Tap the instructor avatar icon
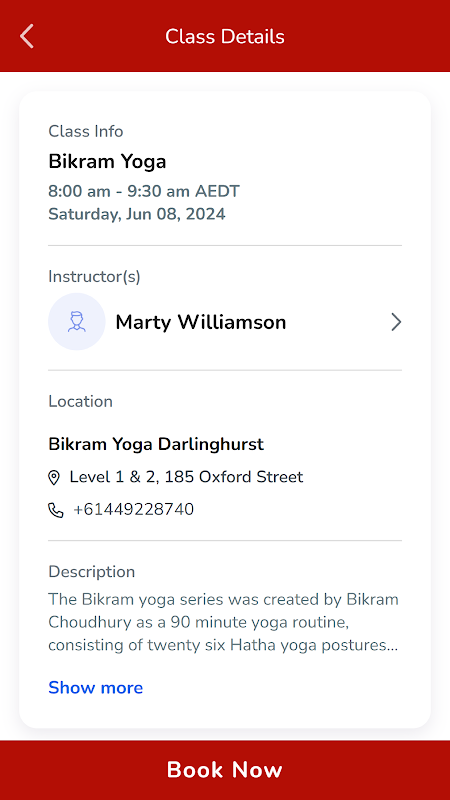This screenshot has width=450, height=800. [x=77, y=321]
